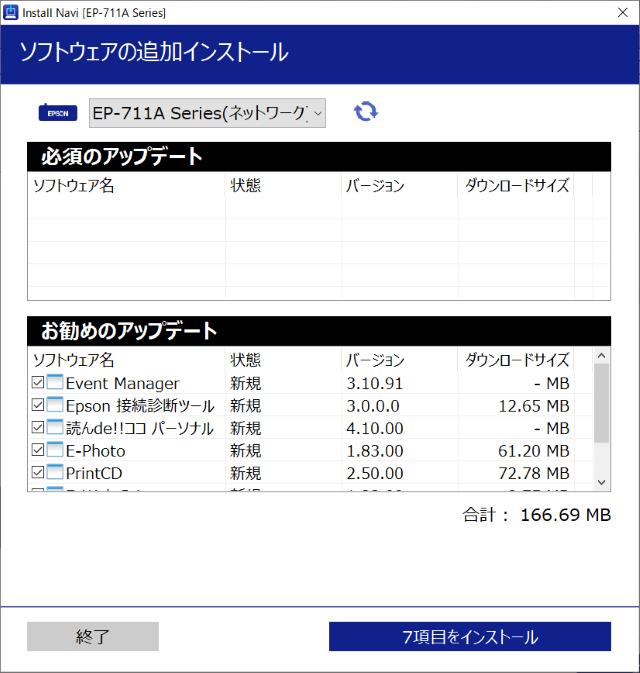This screenshot has width=640, height=673.
Task: Click バージョン header in お勧めのアップデート
Action: coord(375,360)
